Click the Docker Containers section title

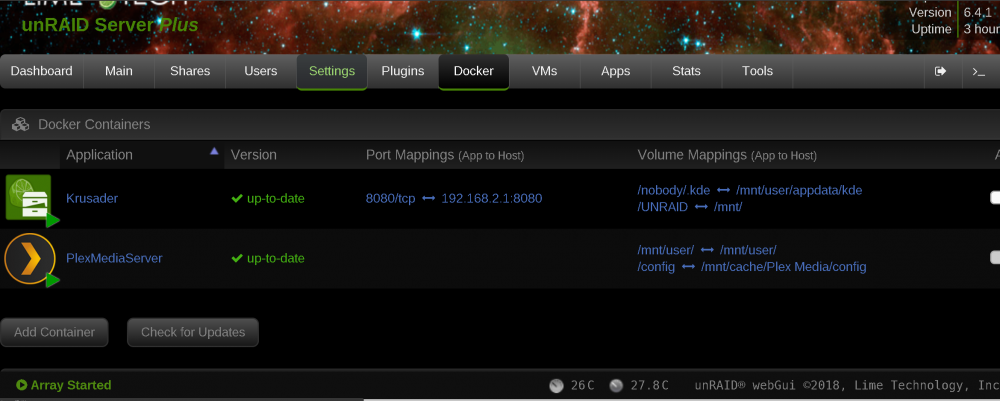(x=94, y=124)
